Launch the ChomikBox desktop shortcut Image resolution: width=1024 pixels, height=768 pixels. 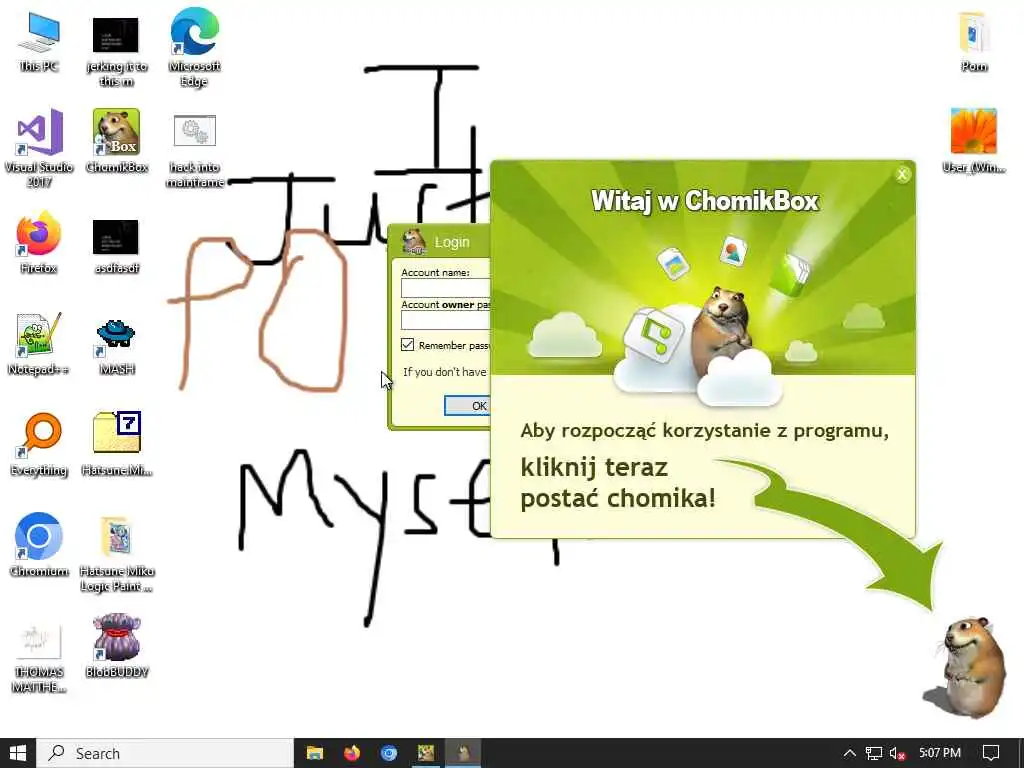tap(116, 140)
